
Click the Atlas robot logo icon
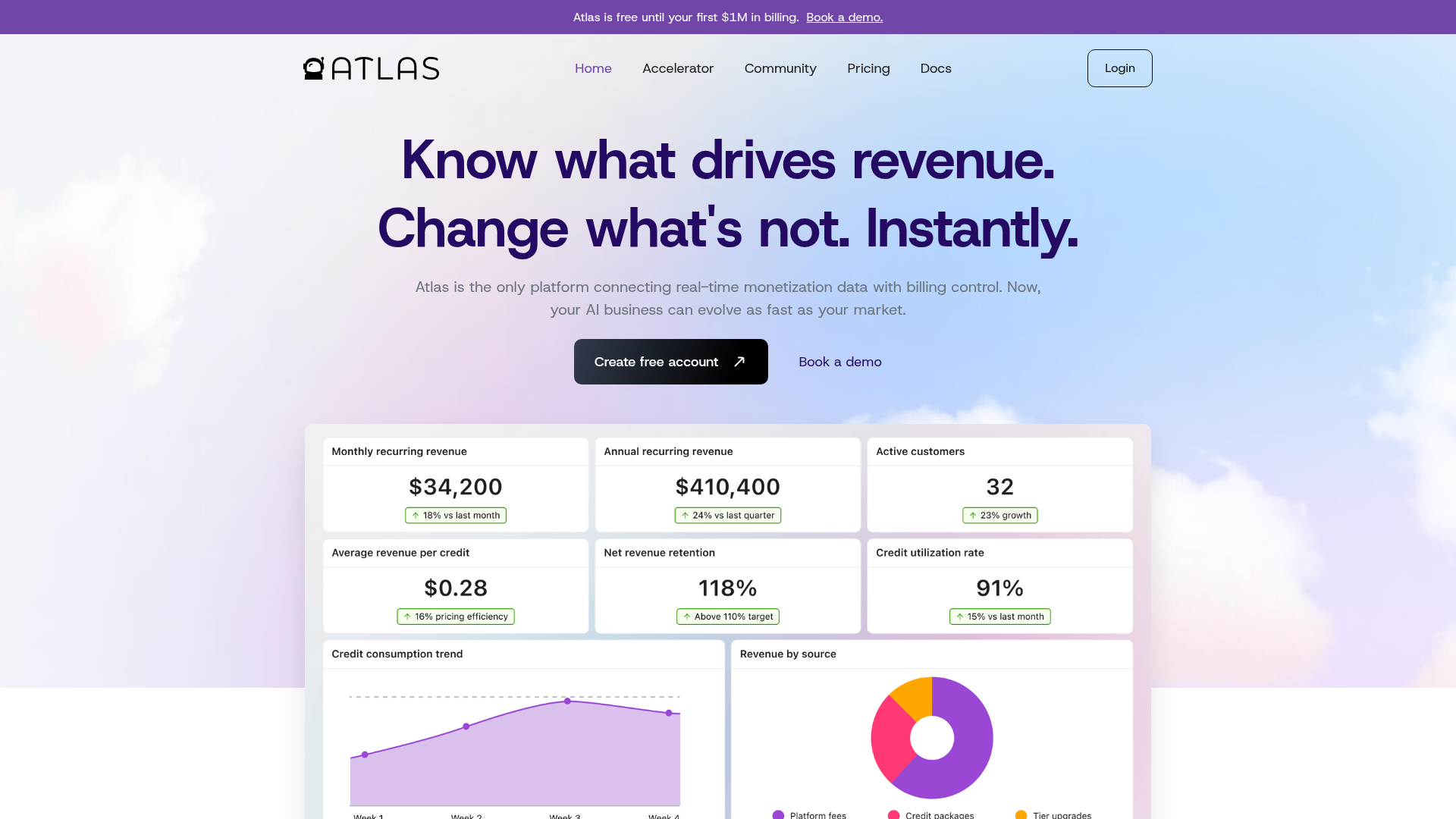coord(313,67)
